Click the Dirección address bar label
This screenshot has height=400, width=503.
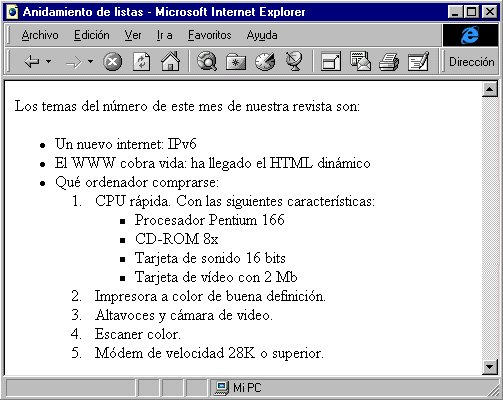coord(472,62)
